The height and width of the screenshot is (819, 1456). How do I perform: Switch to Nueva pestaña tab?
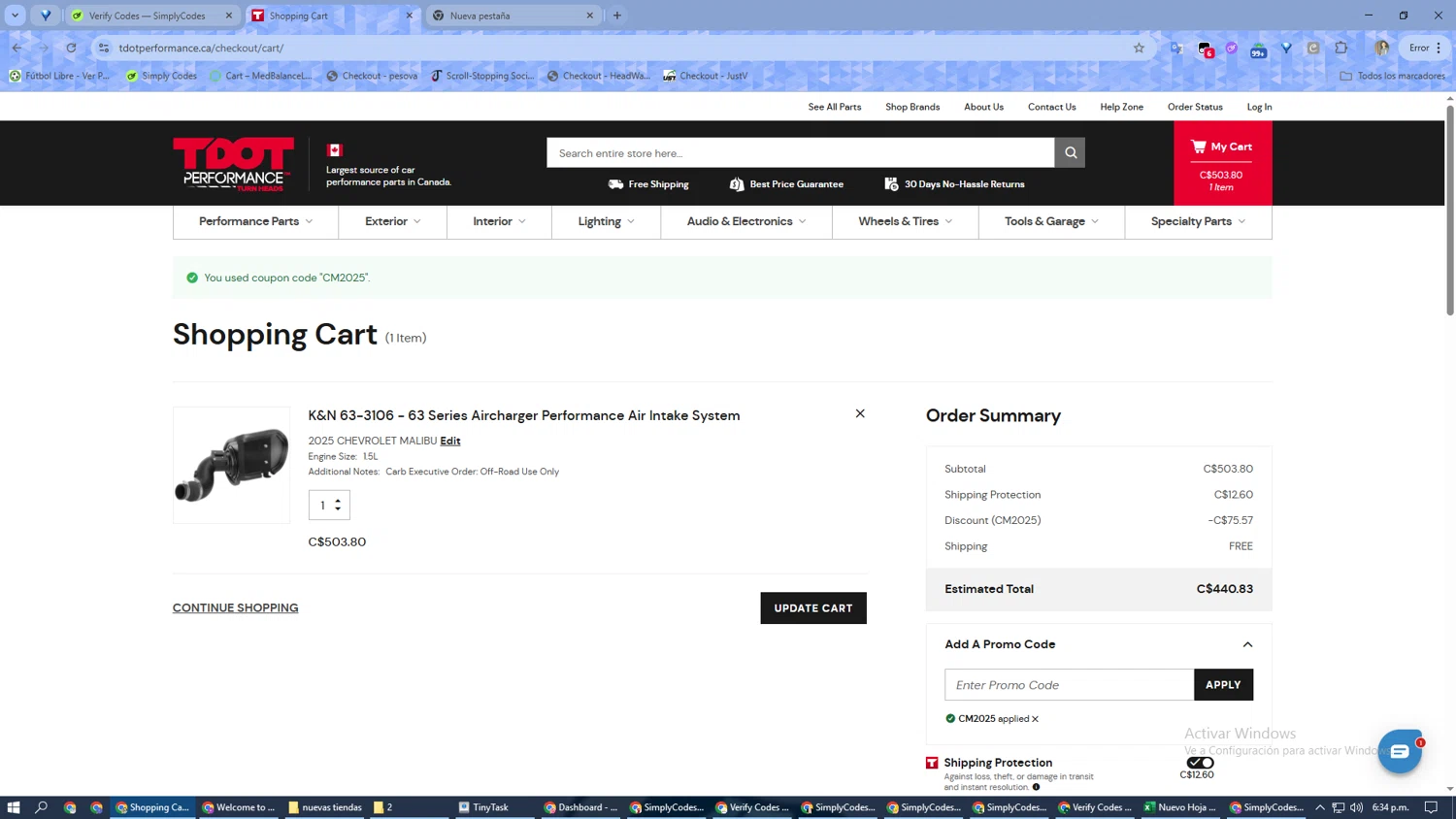[513, 16]
